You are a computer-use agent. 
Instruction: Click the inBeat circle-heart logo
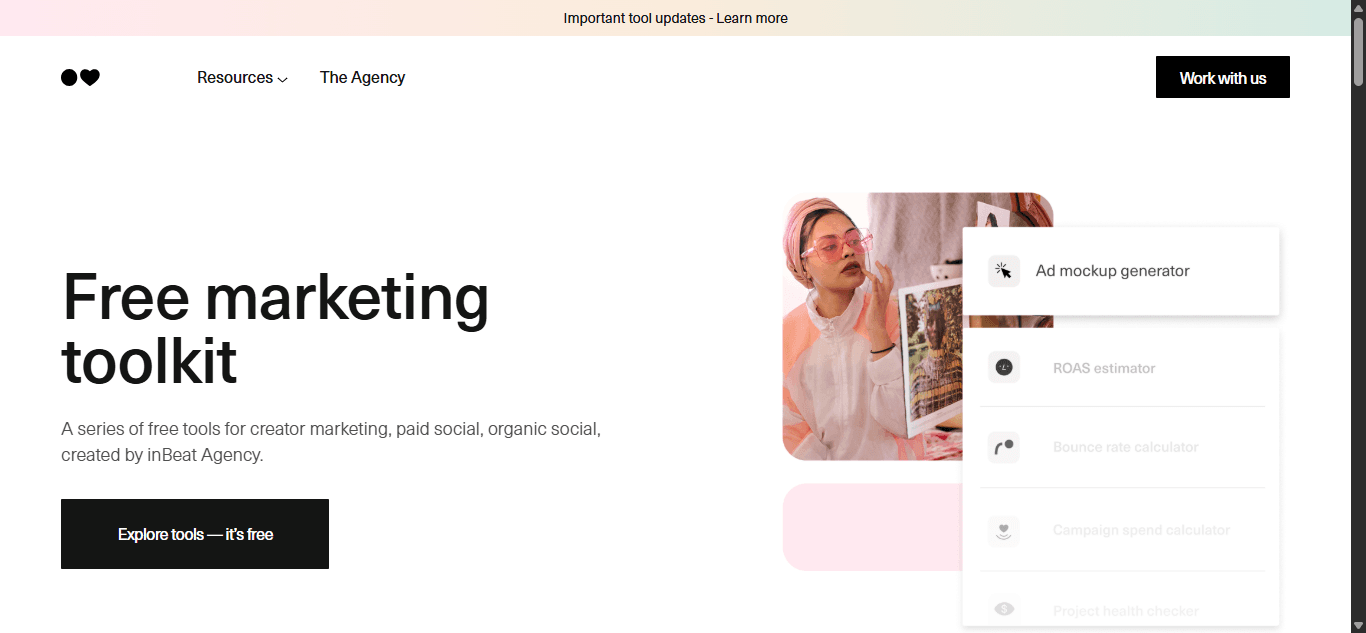[x=80, y=77]
